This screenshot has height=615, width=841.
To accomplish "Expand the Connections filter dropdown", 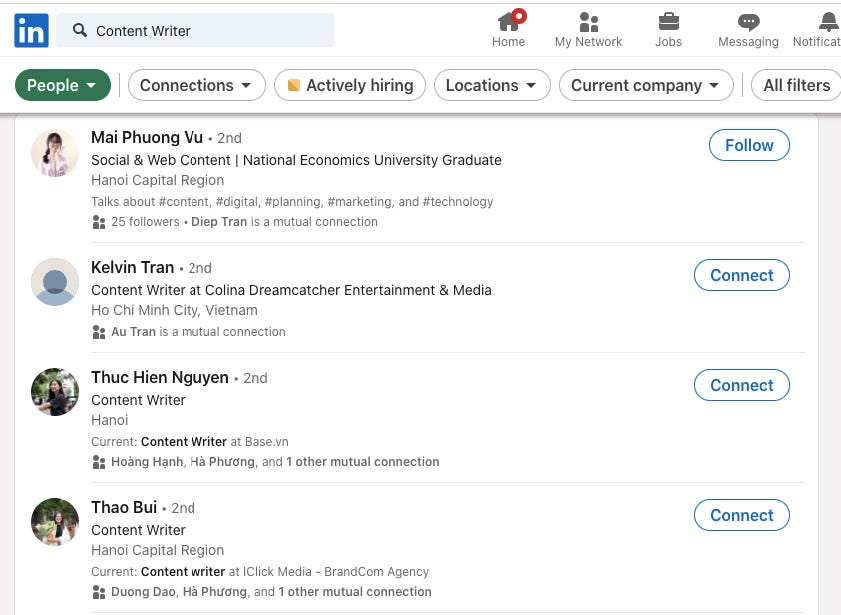I will [196, 85].
